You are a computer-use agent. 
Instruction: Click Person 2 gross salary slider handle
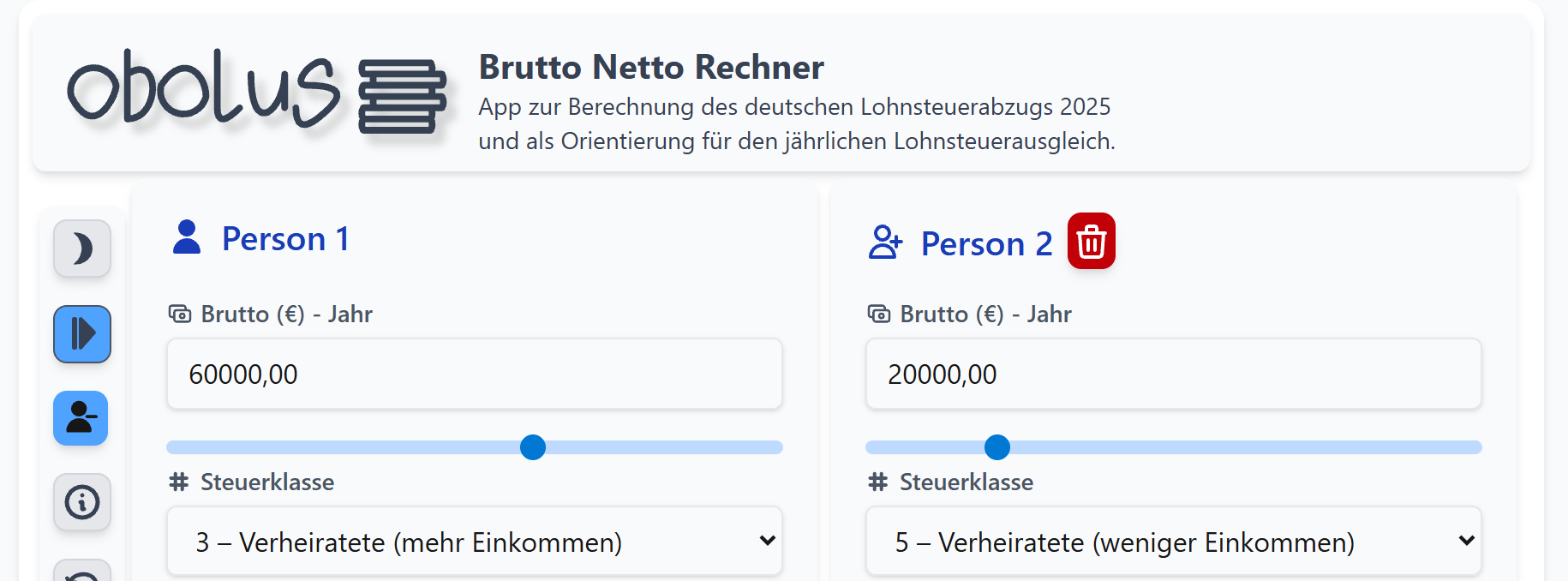pos(997,447)
